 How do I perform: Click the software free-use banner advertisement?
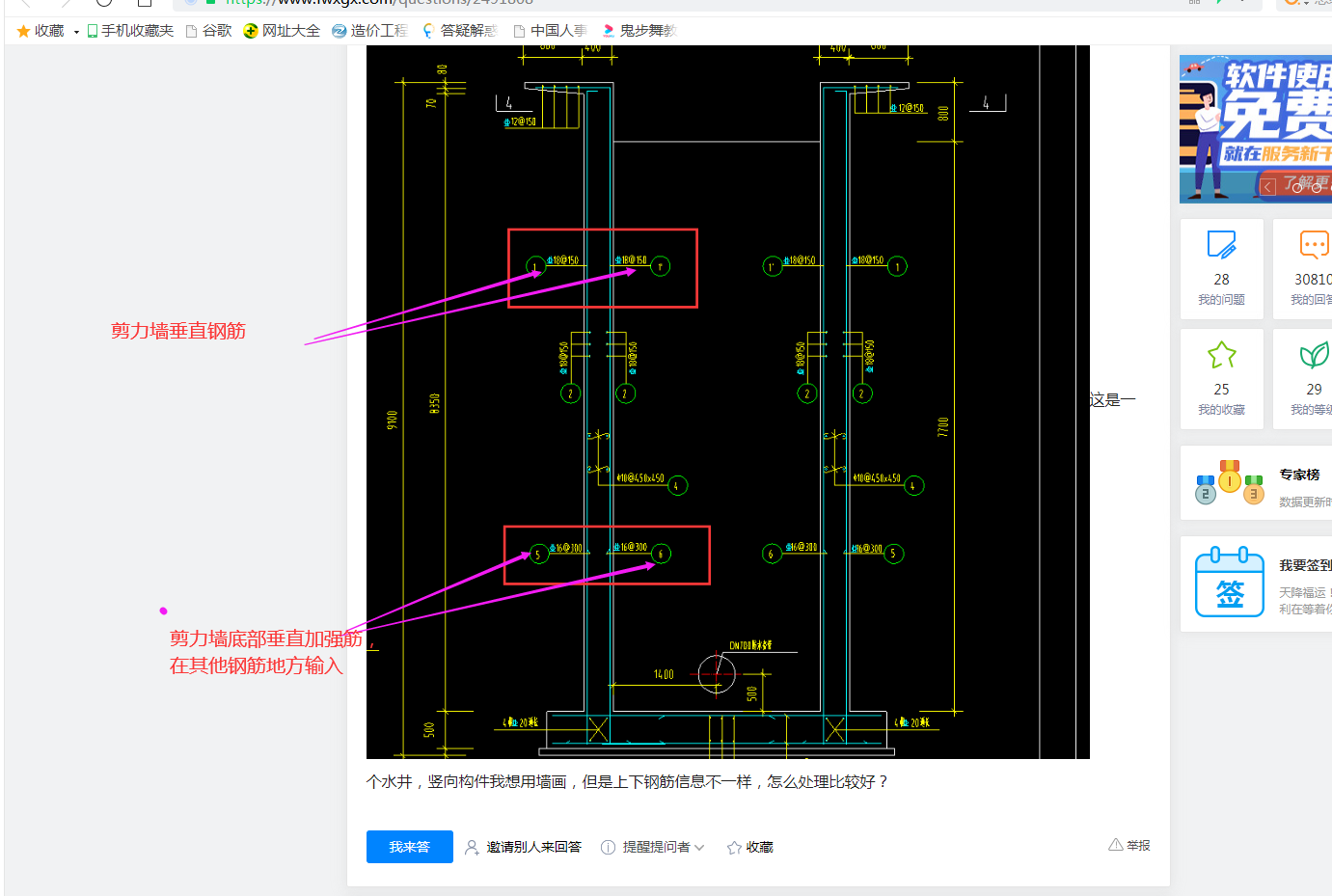[1256, 128]
